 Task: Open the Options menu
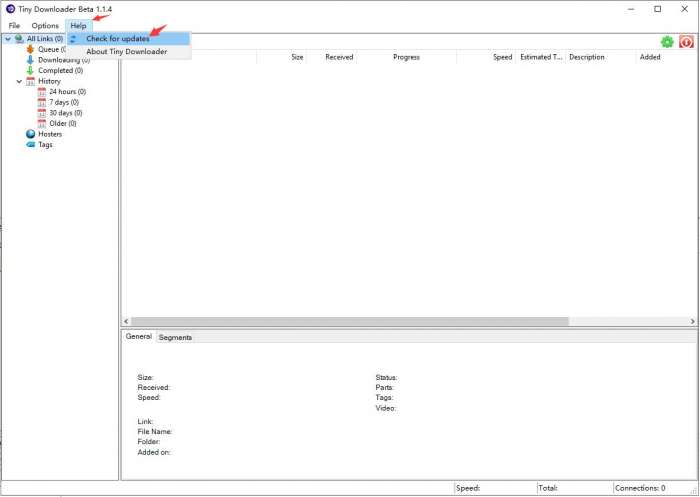coord(45,25)
